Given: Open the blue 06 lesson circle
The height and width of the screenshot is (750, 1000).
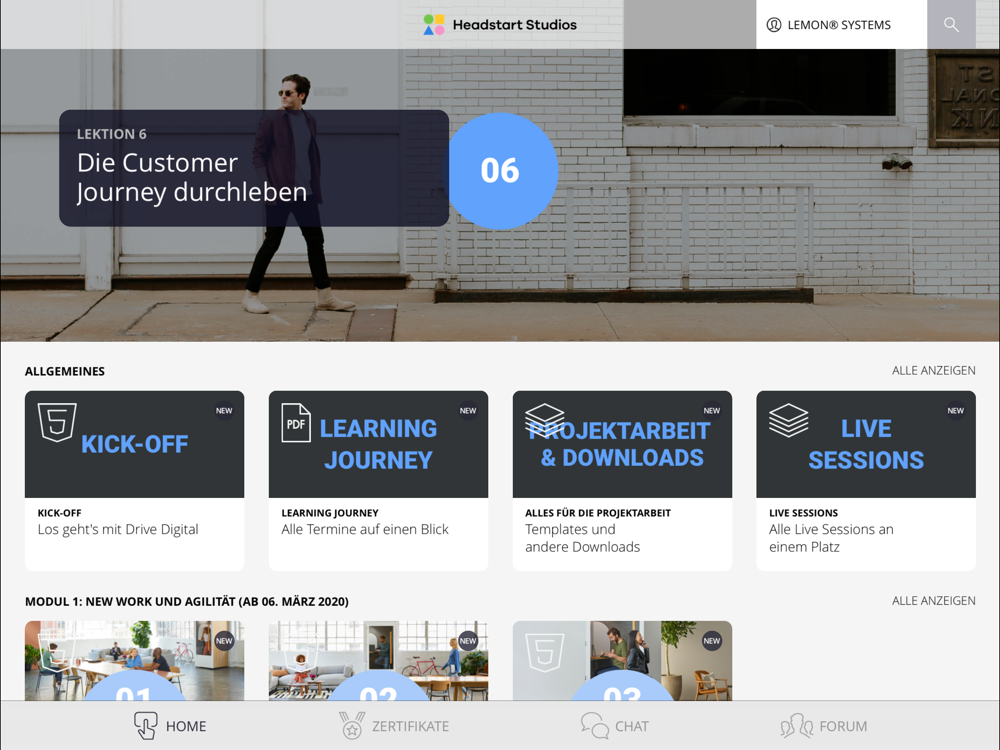Looking at the screenshot, I should (501, 171).
